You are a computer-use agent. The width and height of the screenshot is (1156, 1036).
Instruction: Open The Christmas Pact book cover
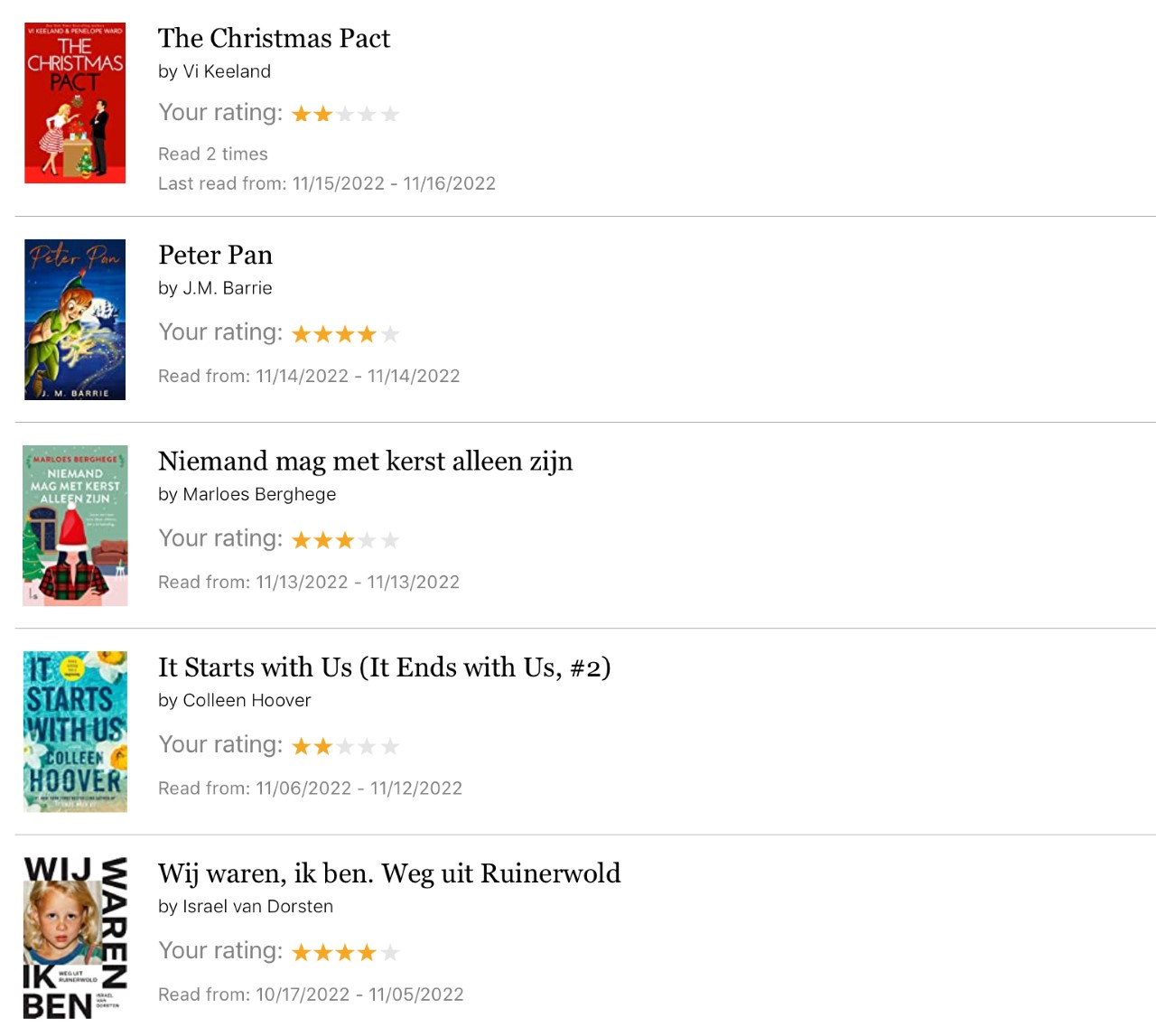75,103
